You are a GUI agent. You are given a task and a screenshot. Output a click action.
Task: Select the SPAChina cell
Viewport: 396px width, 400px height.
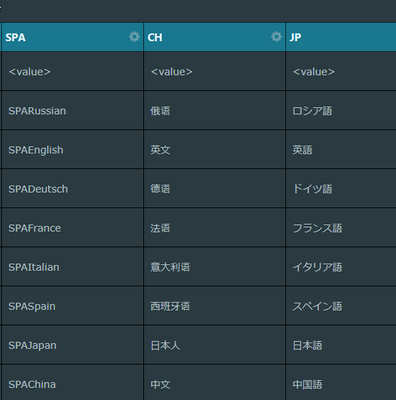(x=72, y=383)
